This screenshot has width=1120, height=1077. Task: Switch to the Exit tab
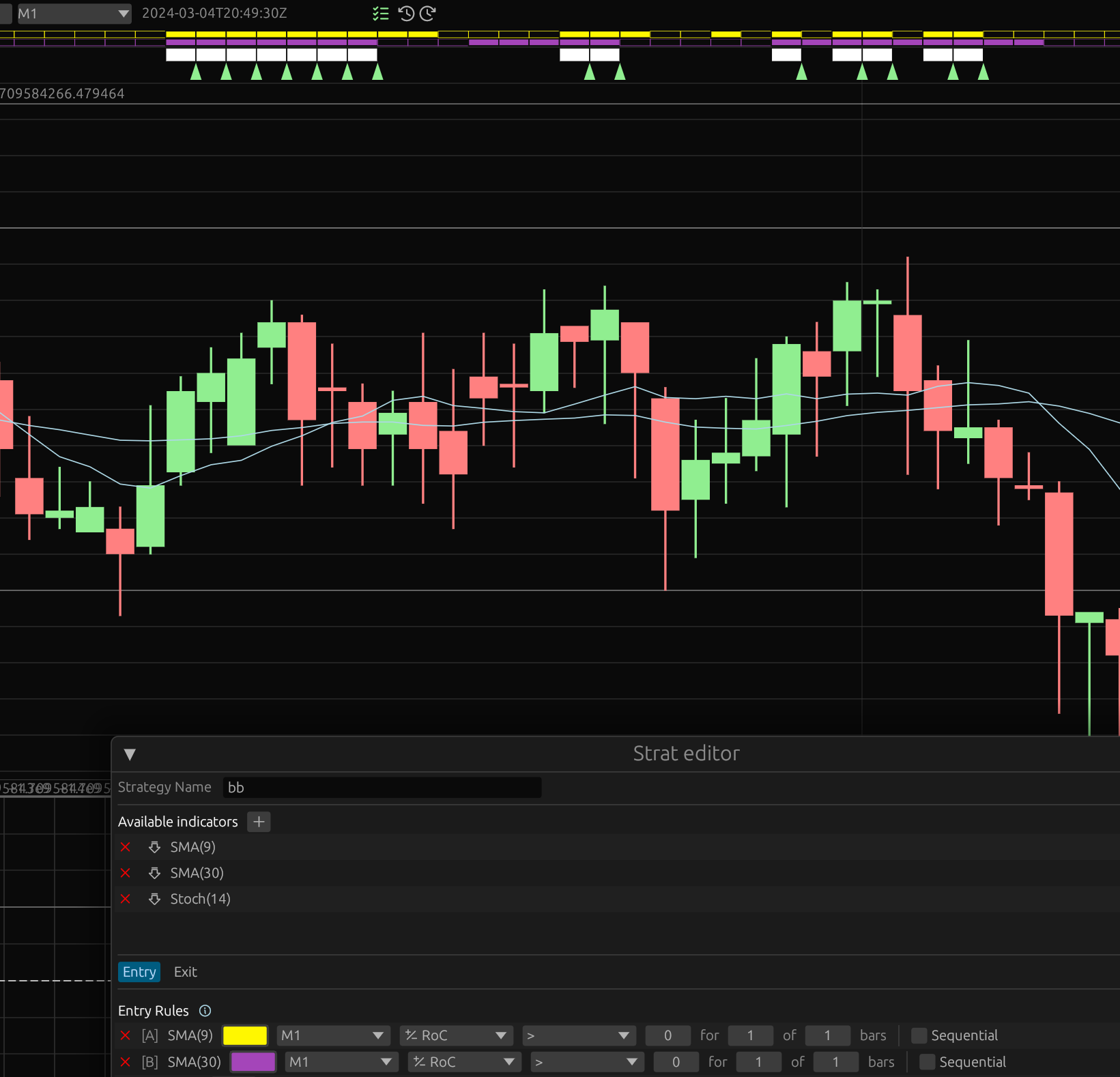(185, 972)
